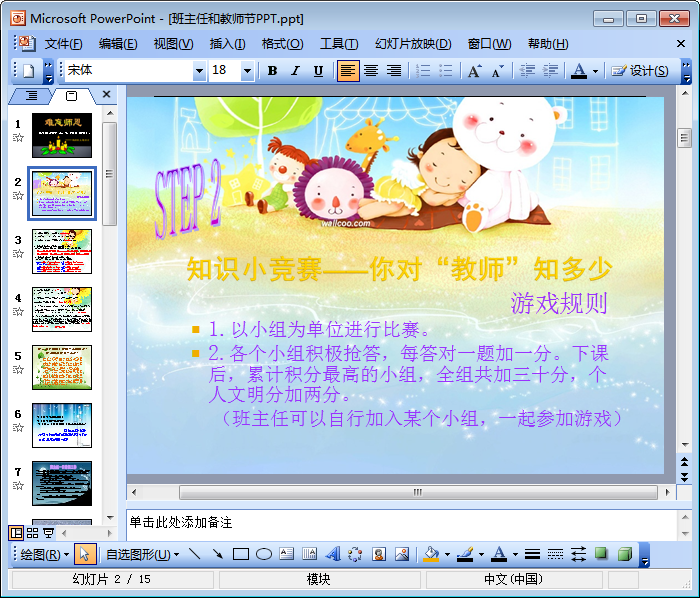Open 幻灯片放映(D) menu
The width and height of the screenshot is (700, 598).
[413, 44]
